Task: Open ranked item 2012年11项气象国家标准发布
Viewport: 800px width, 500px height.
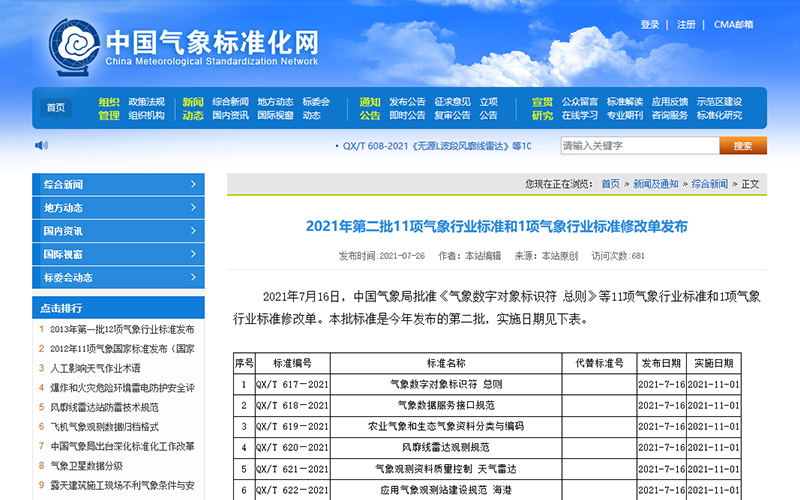Action: 122,349
